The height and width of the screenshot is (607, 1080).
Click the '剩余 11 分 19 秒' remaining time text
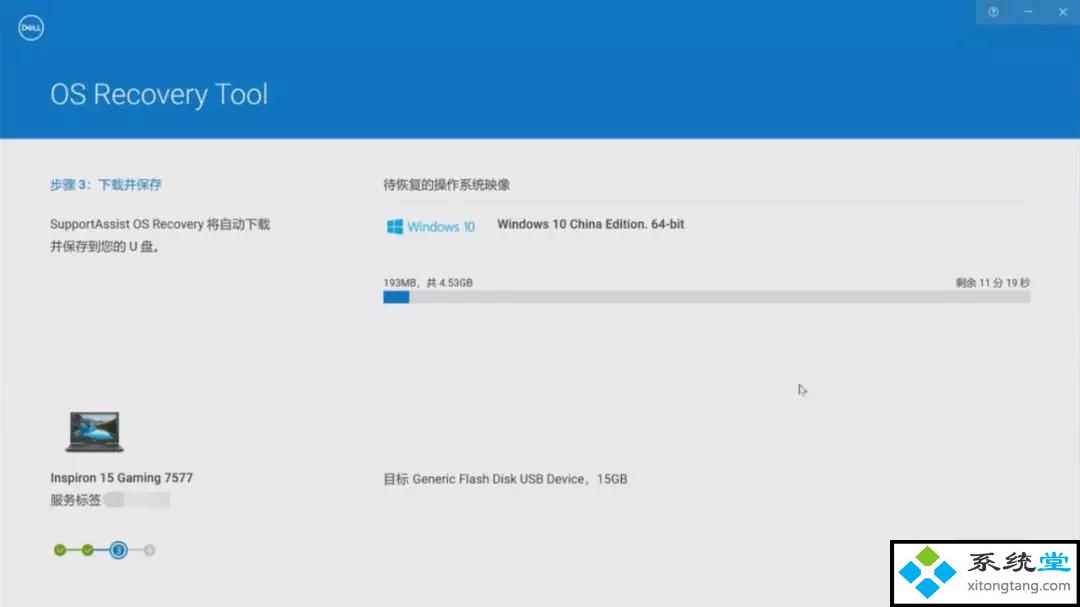[x=993, y=282]
